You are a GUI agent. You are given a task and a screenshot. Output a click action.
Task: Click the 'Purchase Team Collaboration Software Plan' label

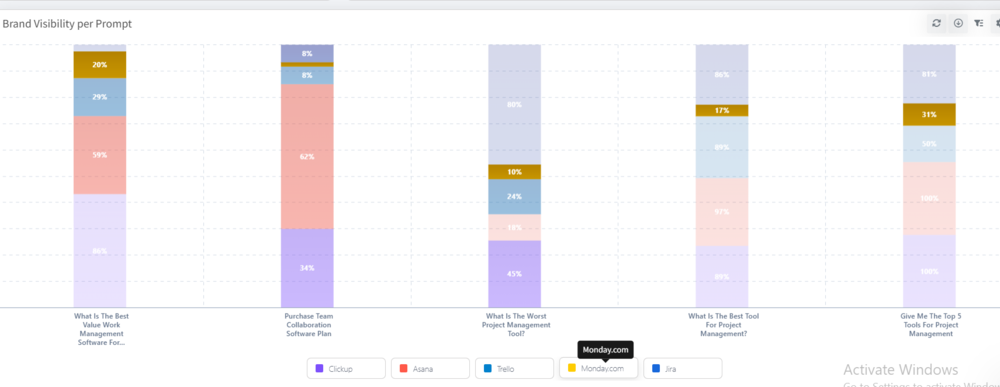[x=307, y=325]
